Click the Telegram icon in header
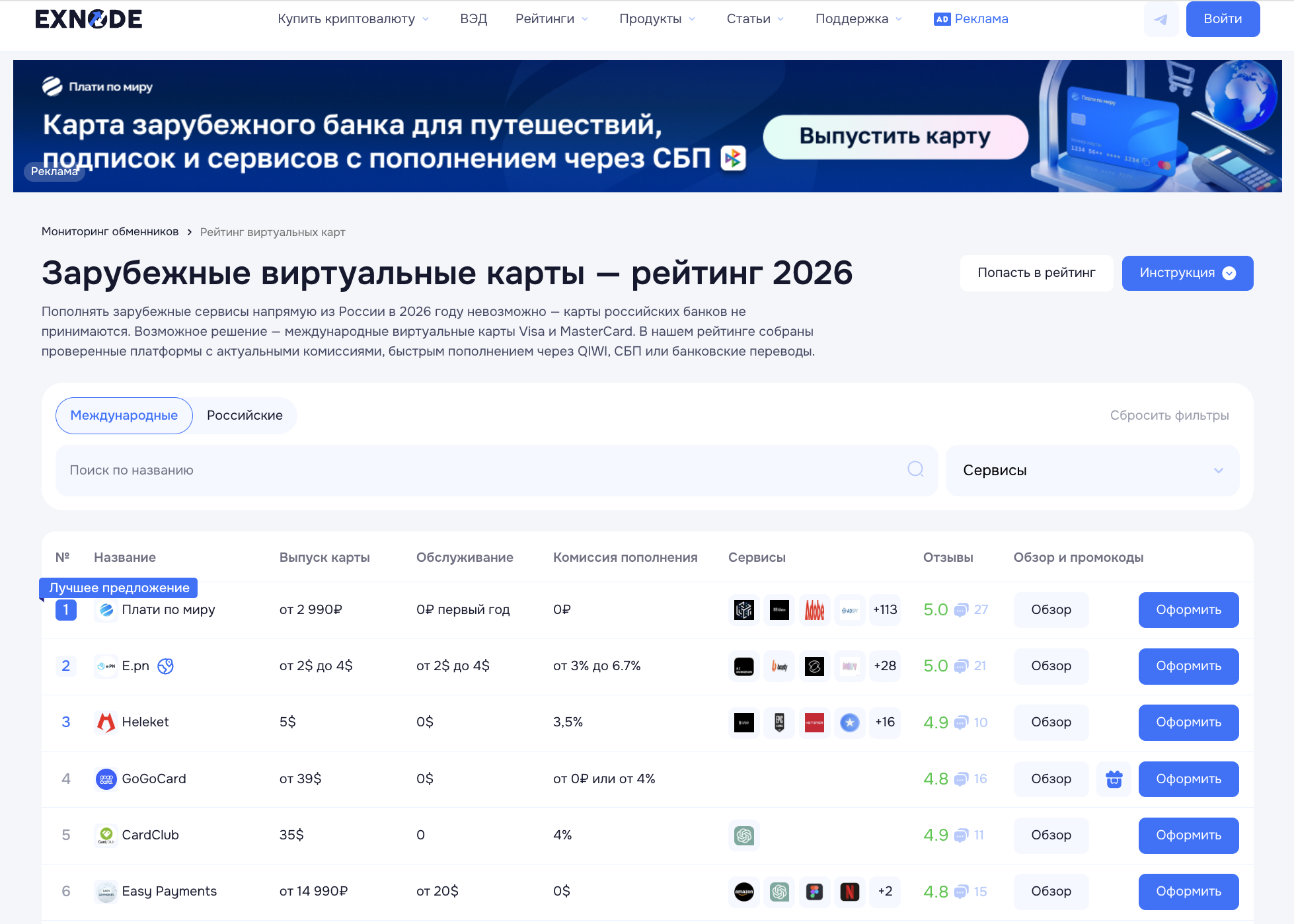 1161,19
